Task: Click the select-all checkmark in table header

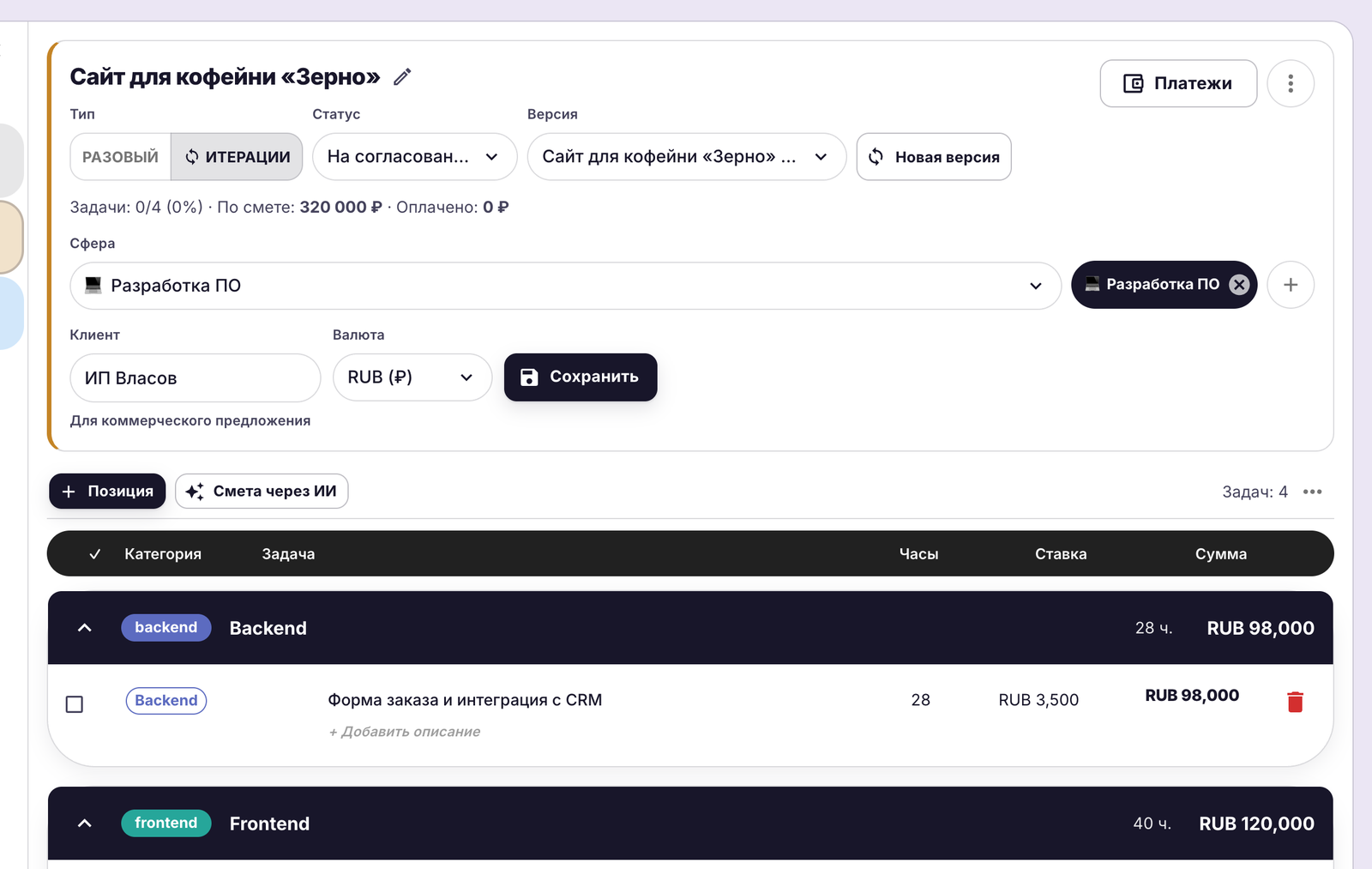Action: point(95,554)
